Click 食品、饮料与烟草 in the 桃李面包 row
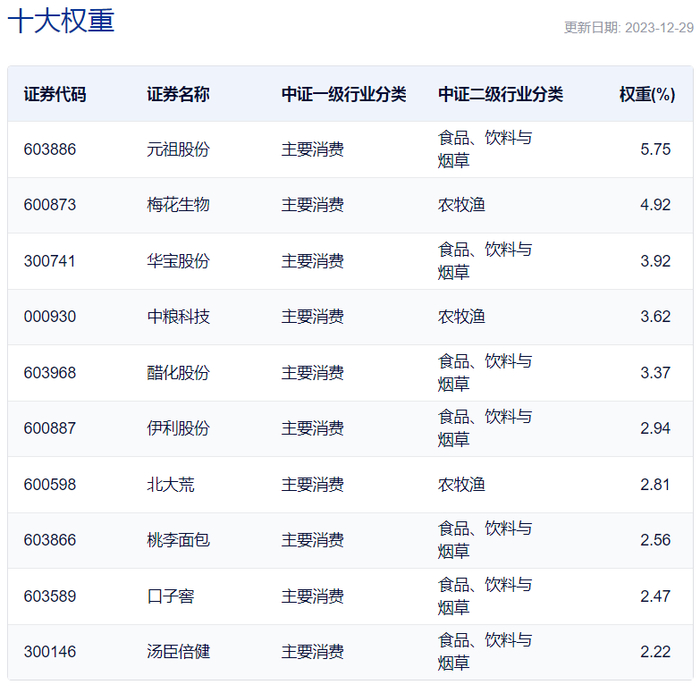Image resolution: width=700 pixels, height=686 pixels. (485, 540)
